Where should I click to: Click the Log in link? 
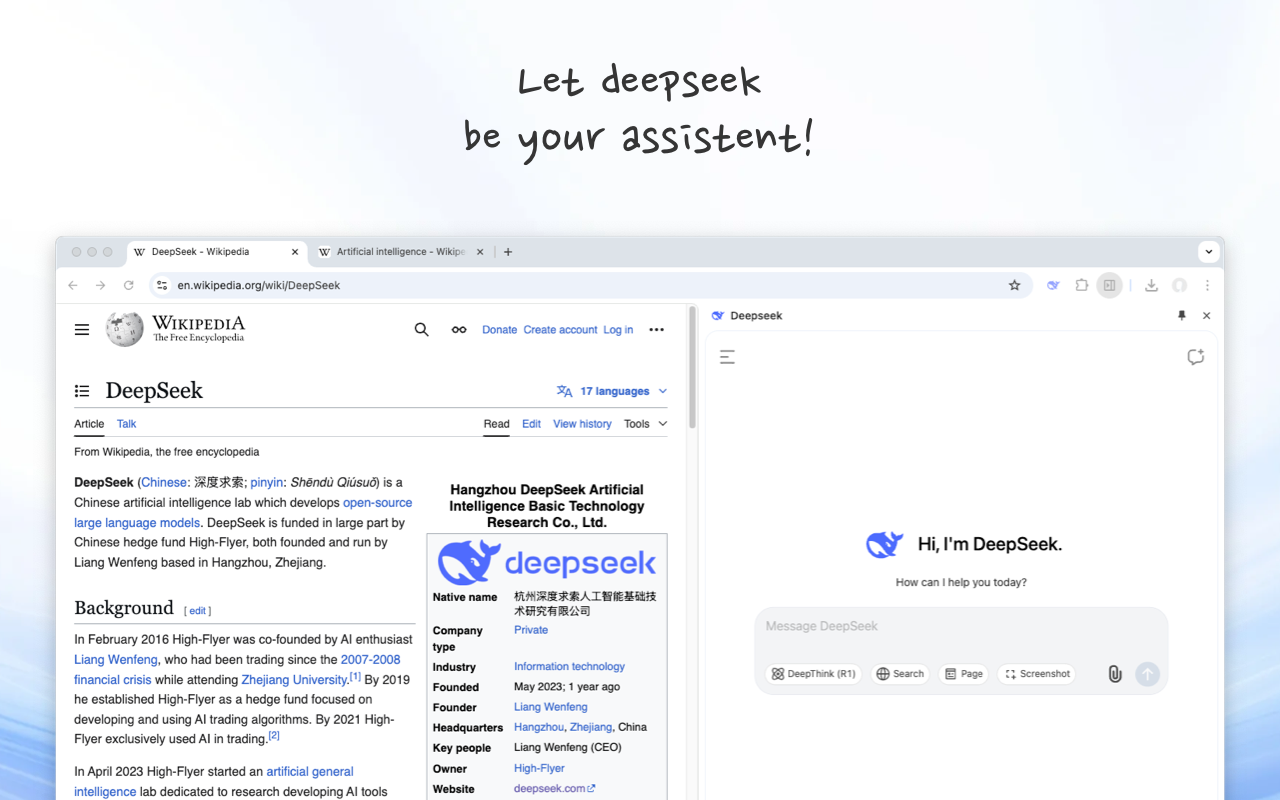(618, 330)
